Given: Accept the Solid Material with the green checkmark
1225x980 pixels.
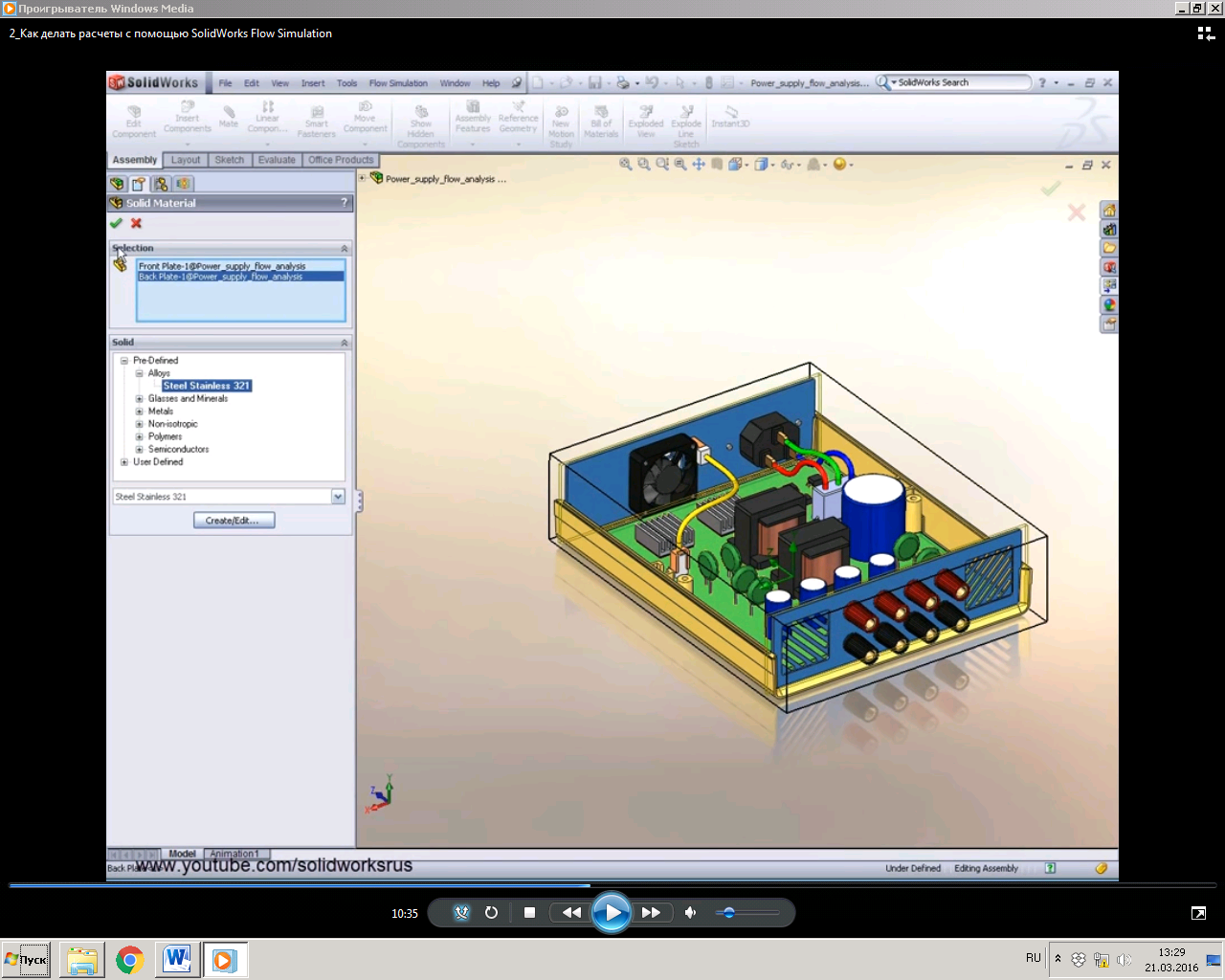Looking at the screenshot, I should pyautogui.click(x=116, y=223).
